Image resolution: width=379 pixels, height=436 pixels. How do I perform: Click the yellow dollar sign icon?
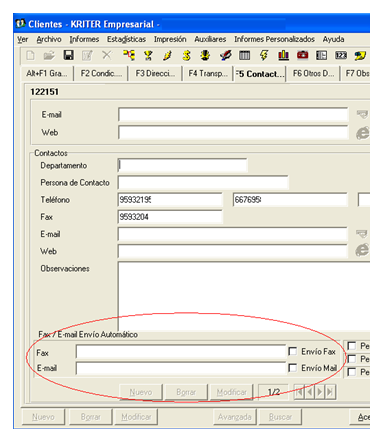coord(186,55)
